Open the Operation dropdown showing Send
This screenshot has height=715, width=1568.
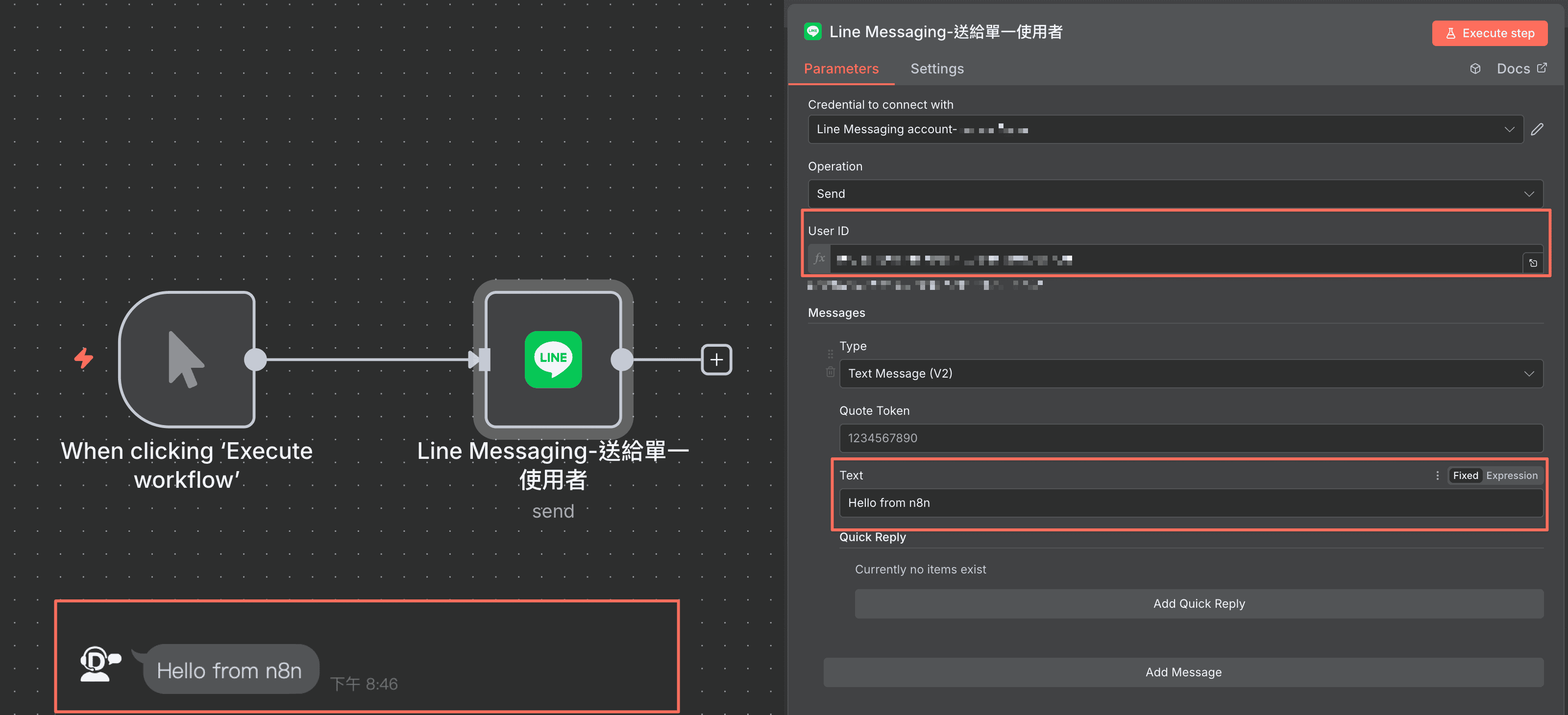pos(1174,193)
